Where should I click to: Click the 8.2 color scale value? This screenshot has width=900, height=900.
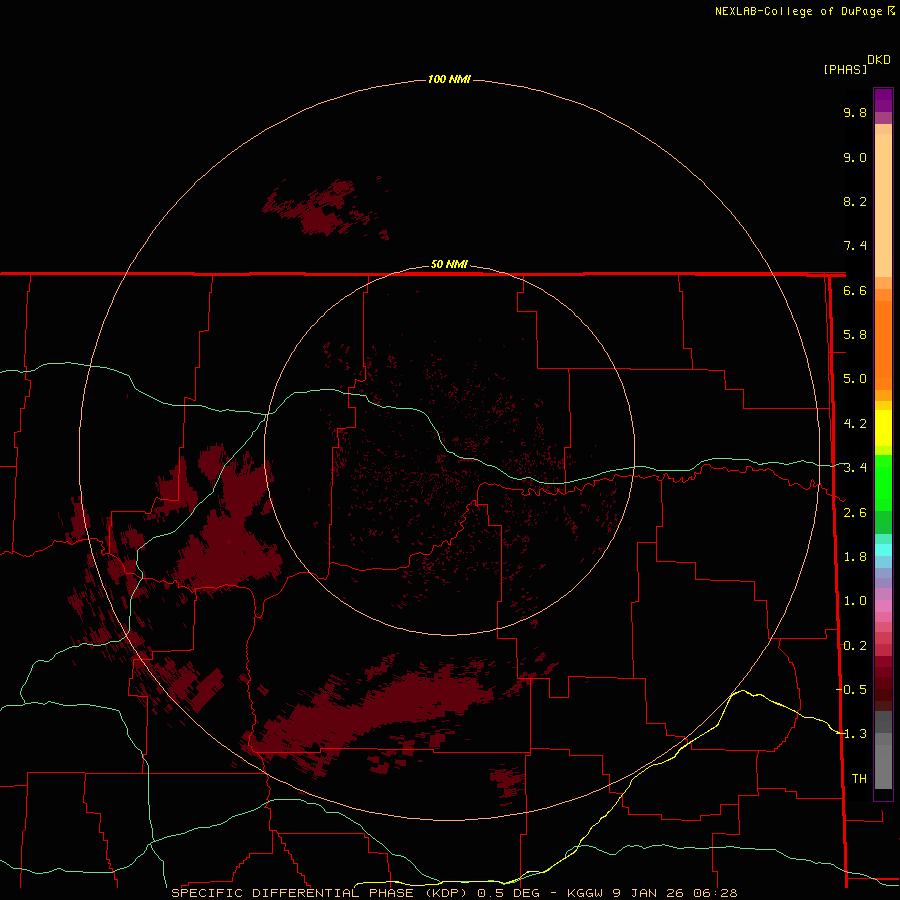coord(855,201)
